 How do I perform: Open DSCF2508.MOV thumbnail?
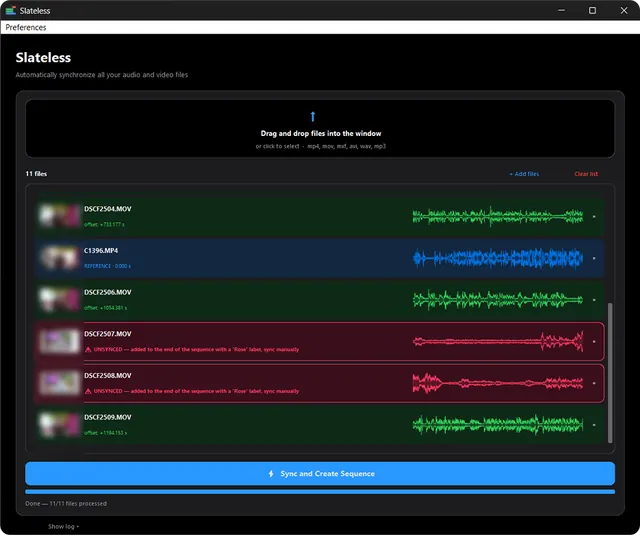(x=60, y=383)
